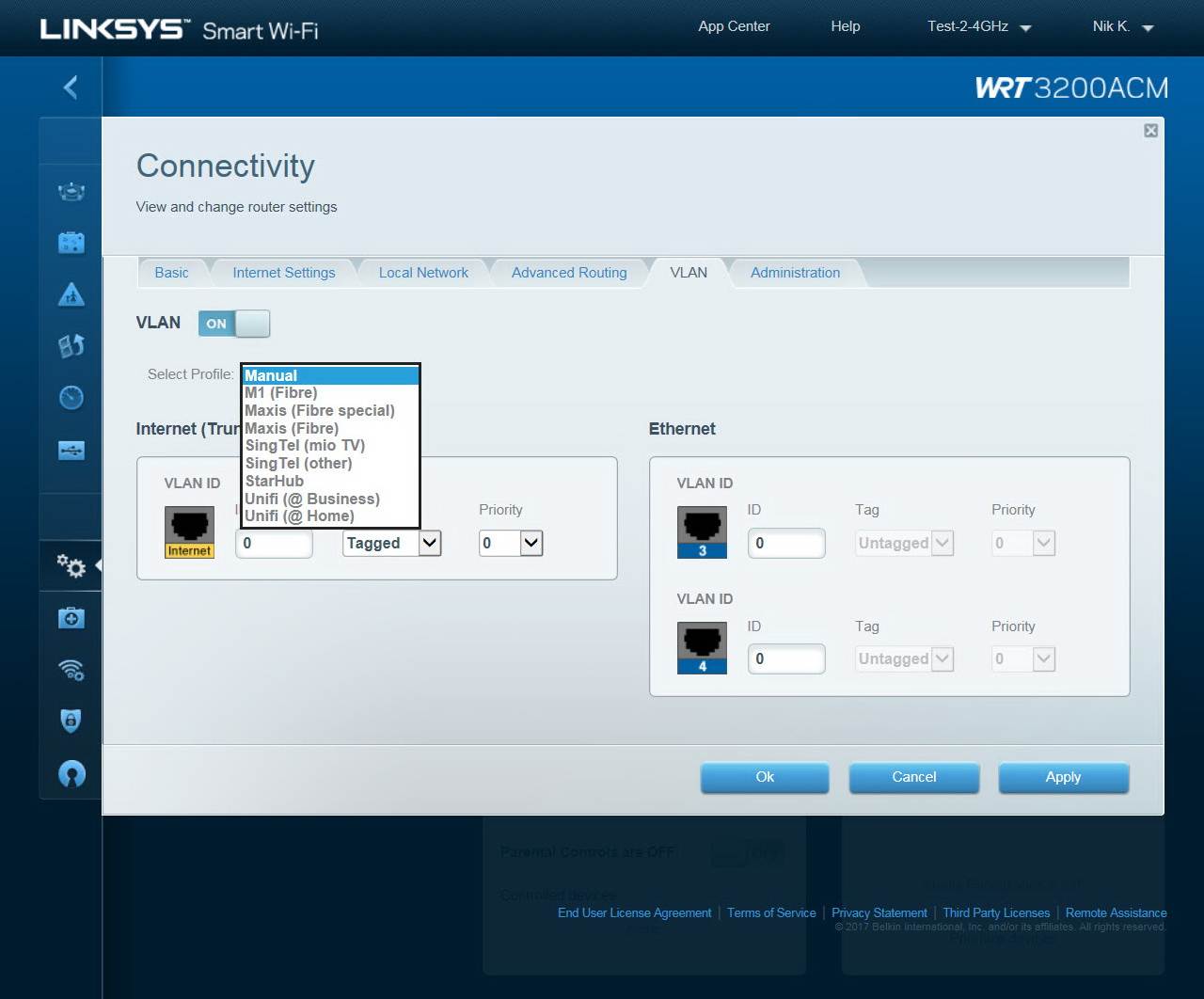Open port 3 Priority dropdown

pyautogui.click(x=1023, y=543)
